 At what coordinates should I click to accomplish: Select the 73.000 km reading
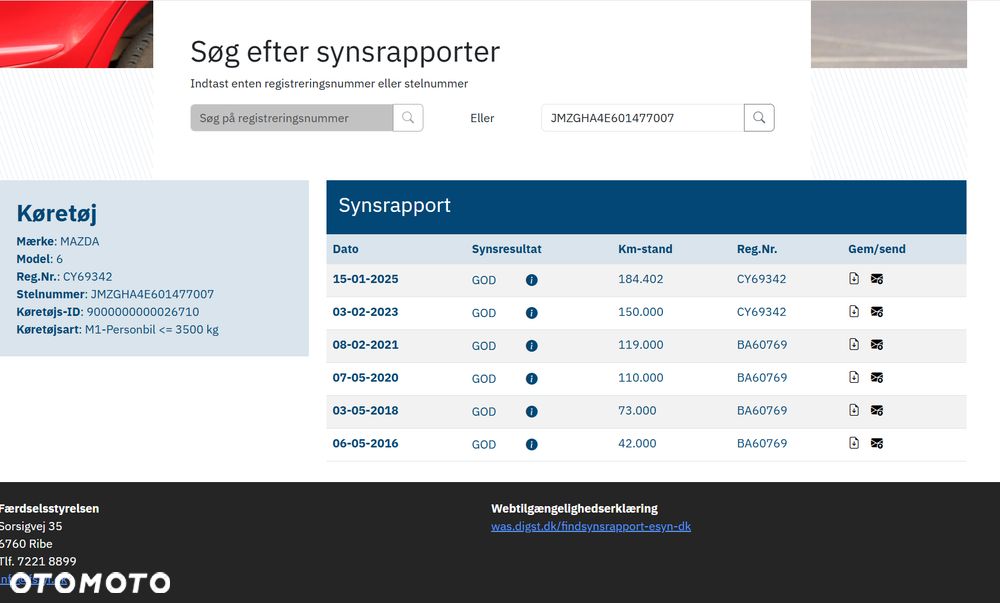pyautogui.click(x=637, y=411)
